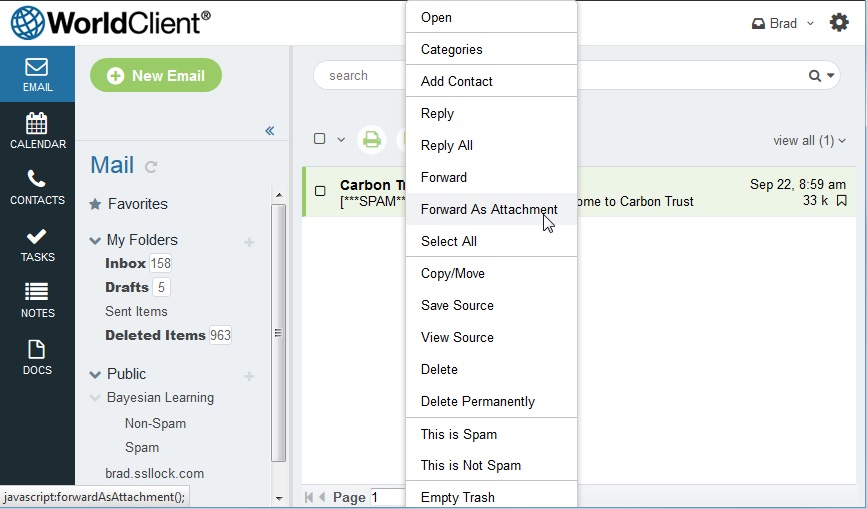Click the settings gear icon
867x509 pixels.
[839, 23]
